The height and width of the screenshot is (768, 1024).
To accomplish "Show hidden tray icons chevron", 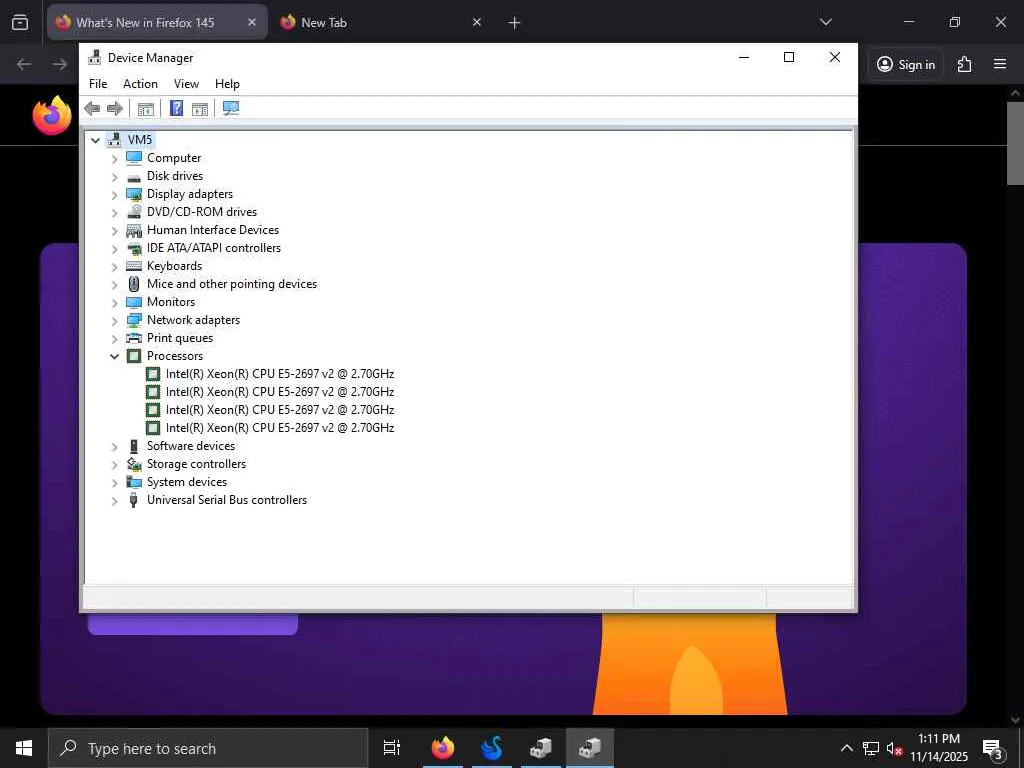I will click(x=846, y=748).
